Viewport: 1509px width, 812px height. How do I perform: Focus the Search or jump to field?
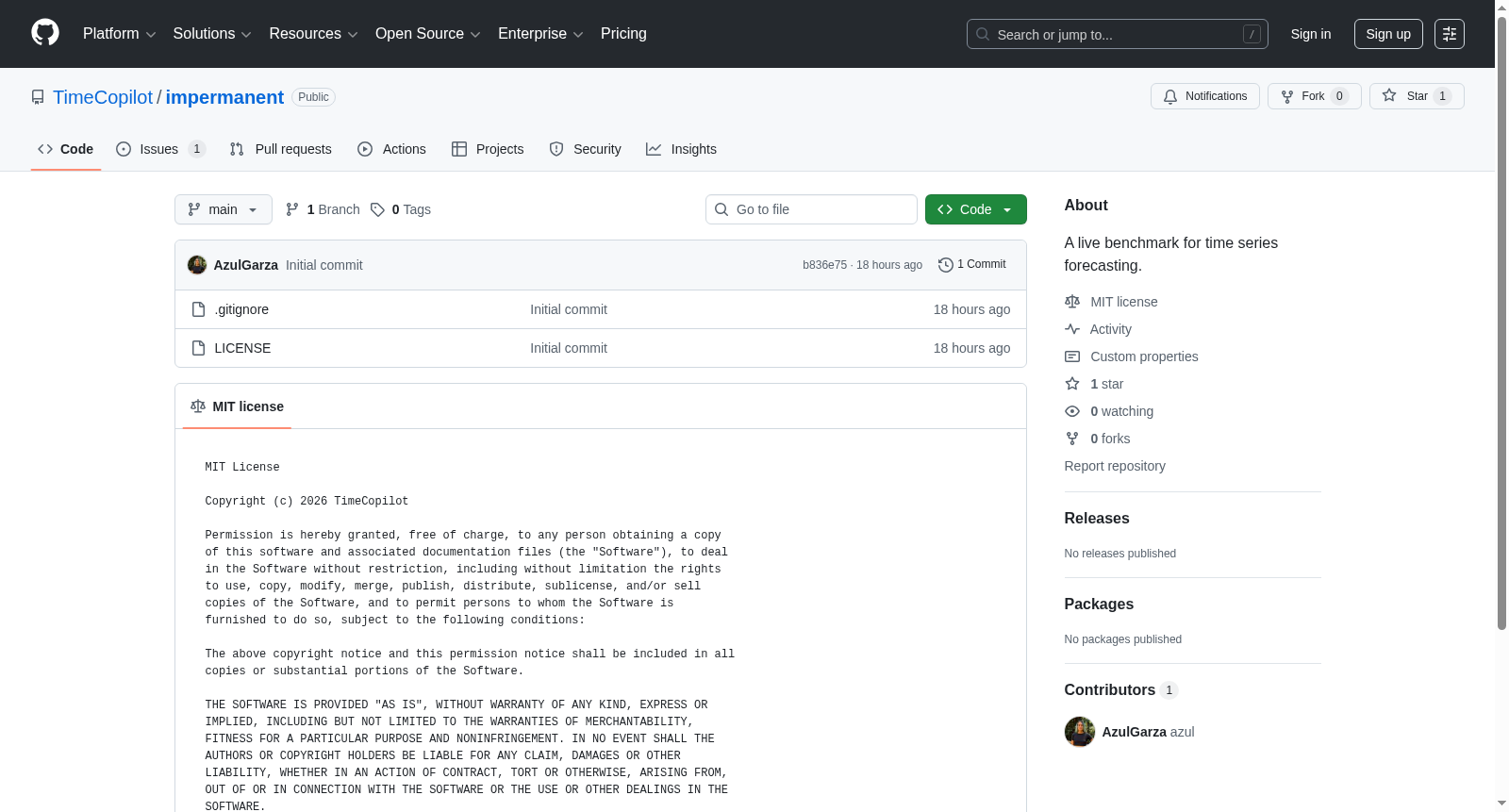pos(1118,34)
